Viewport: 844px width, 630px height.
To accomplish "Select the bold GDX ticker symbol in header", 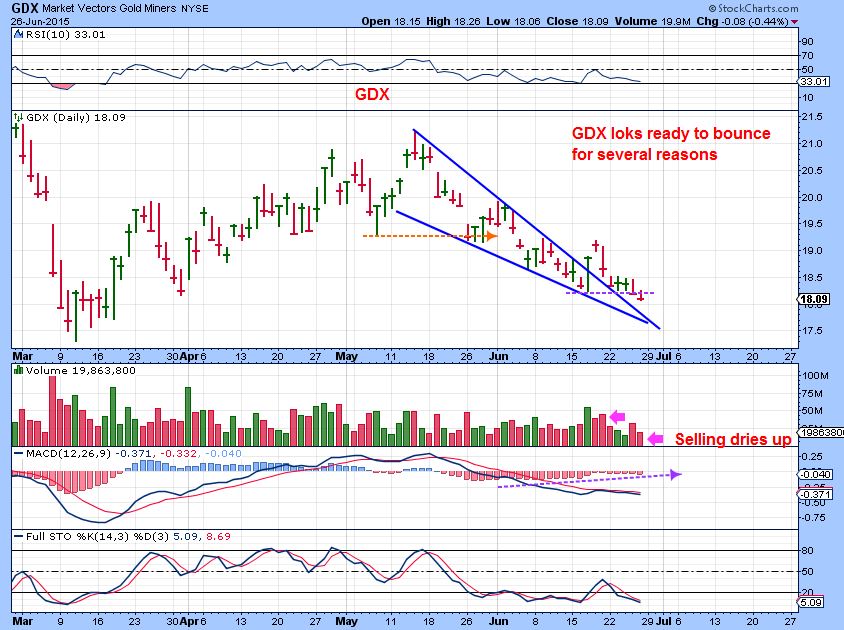I will pos(24,8).
